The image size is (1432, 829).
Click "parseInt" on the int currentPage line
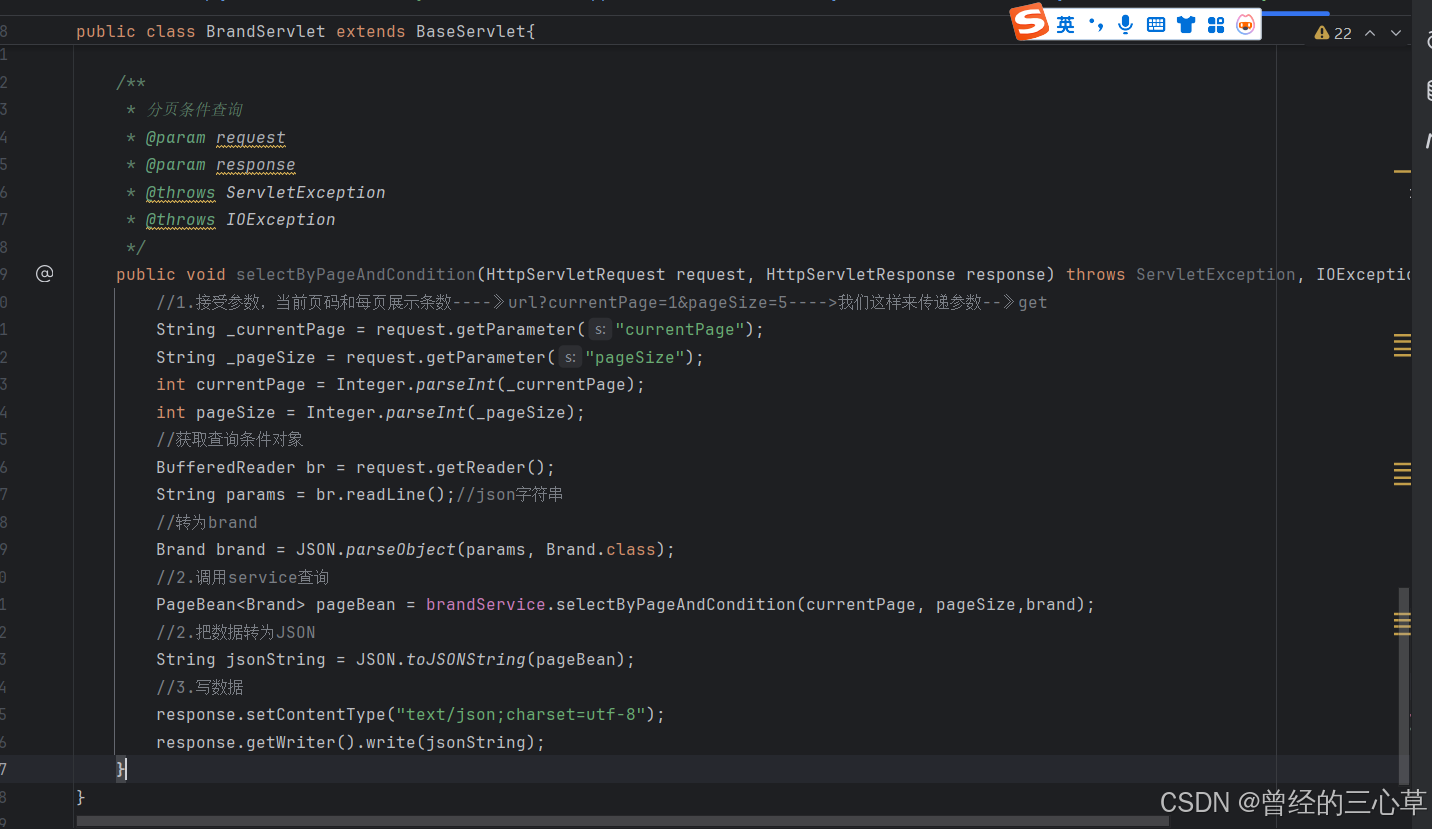456,385
